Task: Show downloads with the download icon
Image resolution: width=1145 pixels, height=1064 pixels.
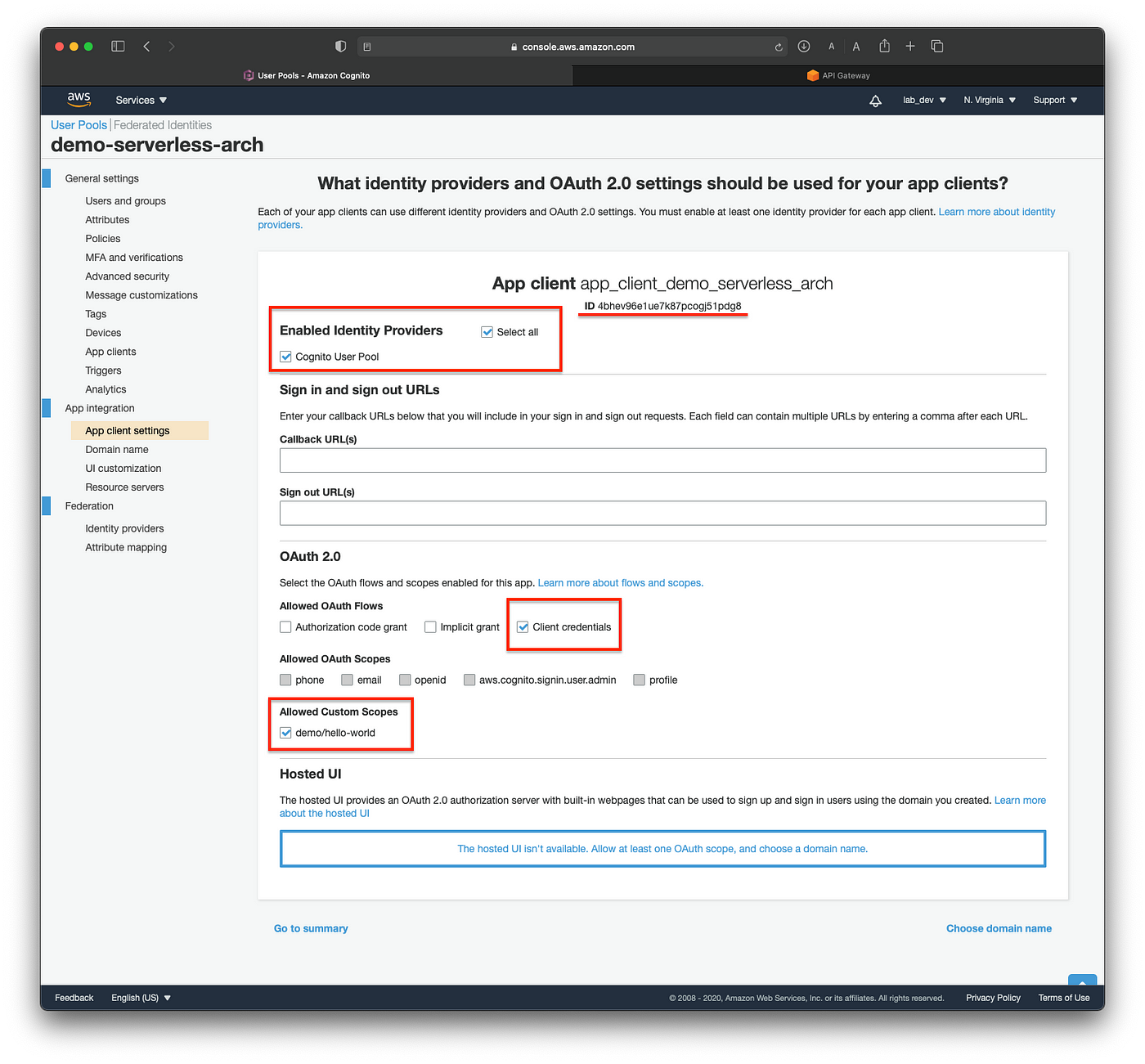Action: 804,47
